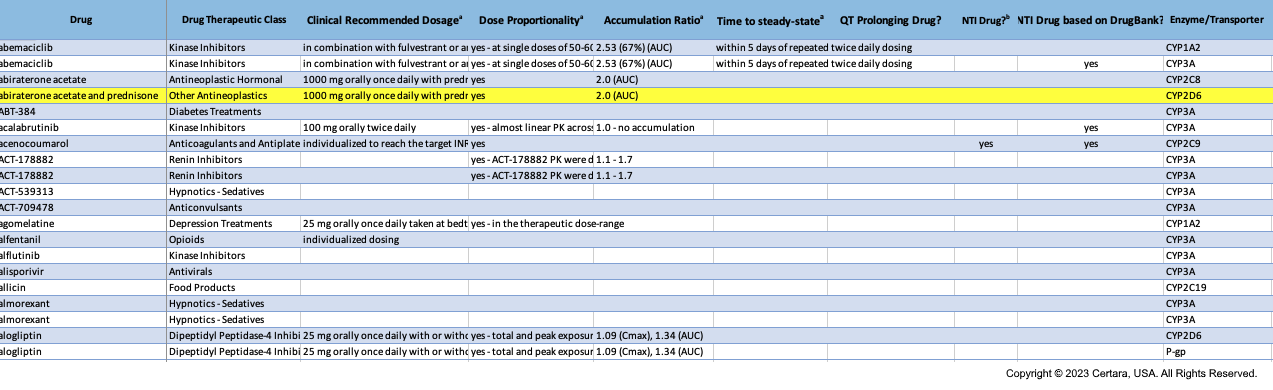Click the allicin Food Products cell

click(234, 288)
